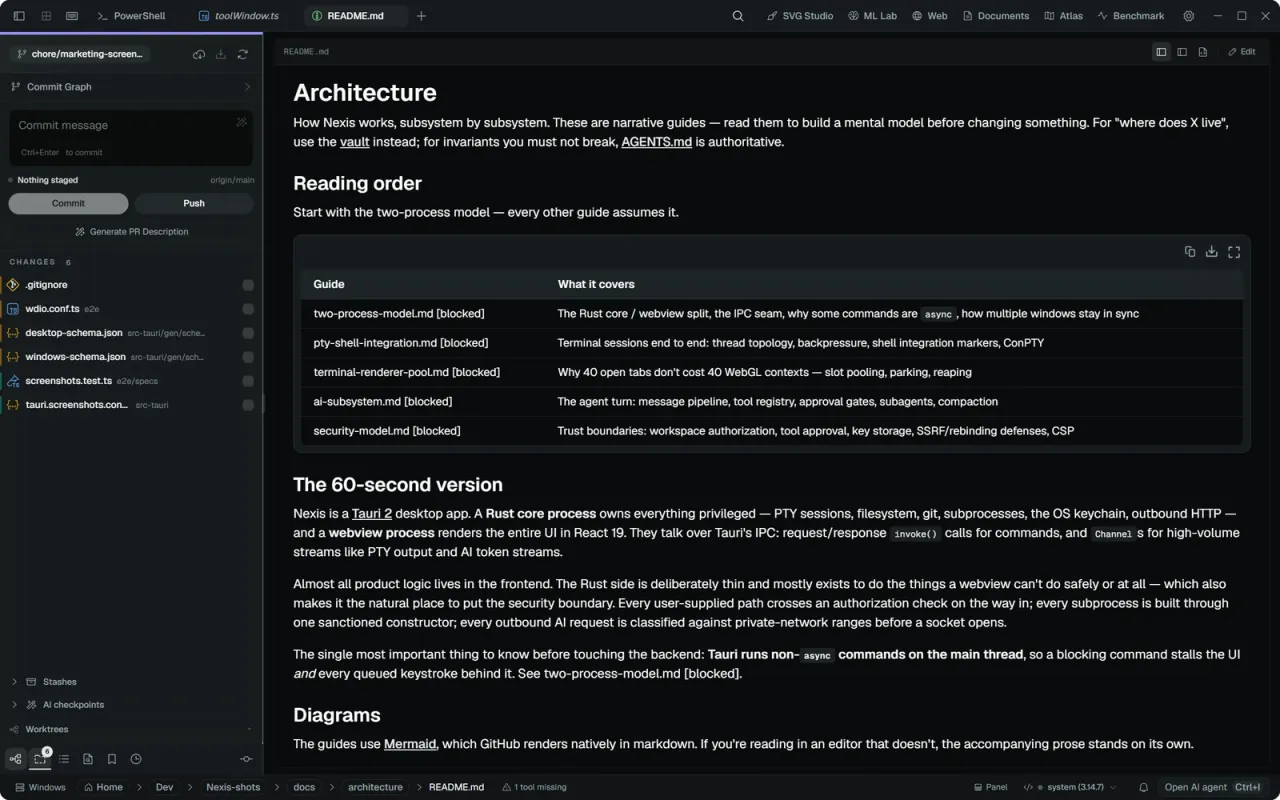Expand the Worktrees section

point(131,730)
